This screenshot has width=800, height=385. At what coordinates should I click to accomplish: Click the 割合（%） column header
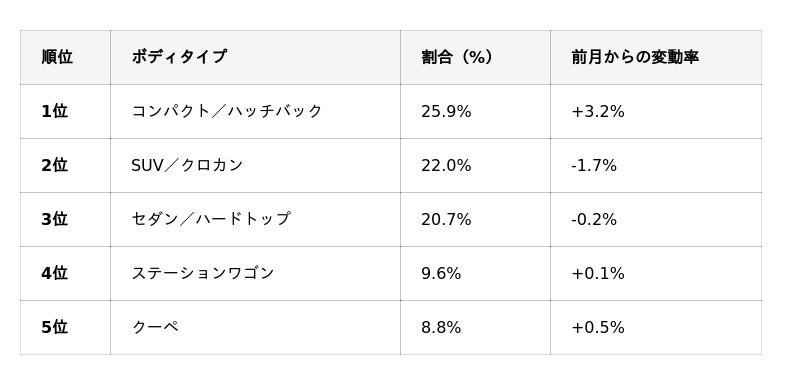476,57
